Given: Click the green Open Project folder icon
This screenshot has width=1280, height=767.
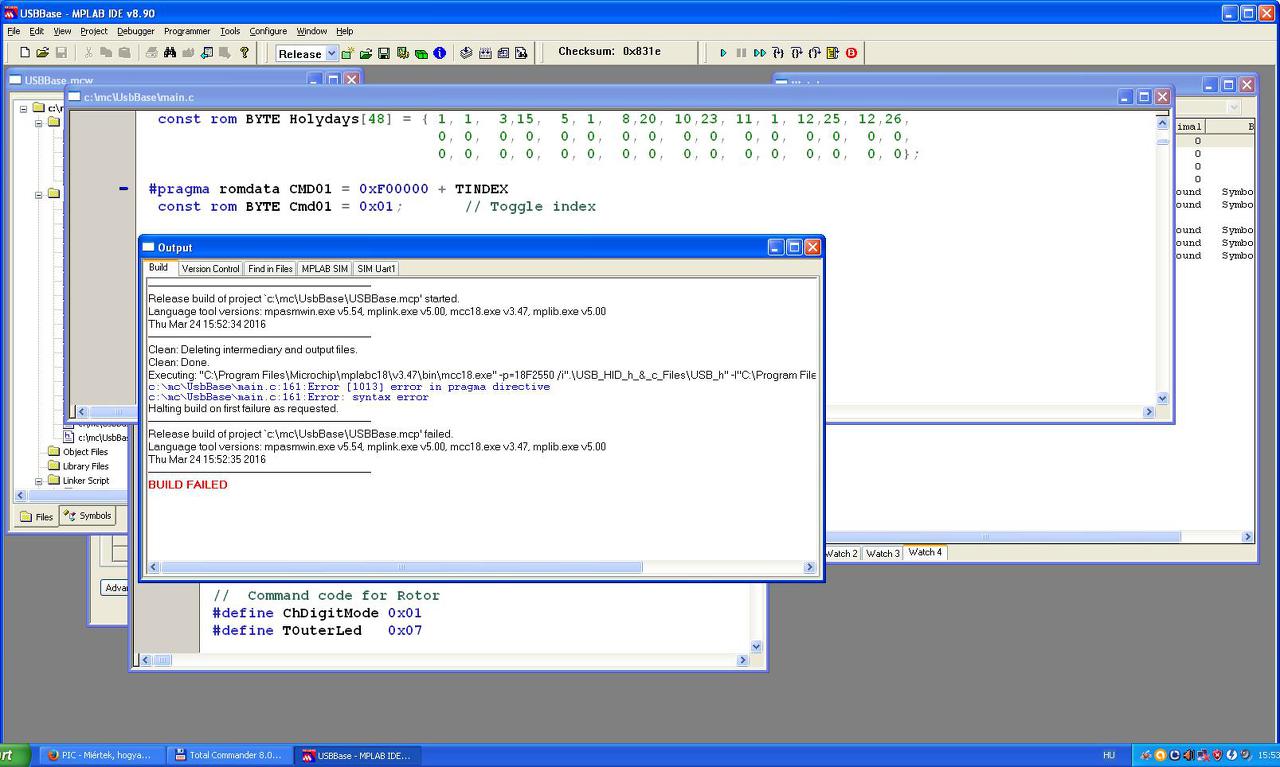Looking at the screenshot, I should (366, 53).
